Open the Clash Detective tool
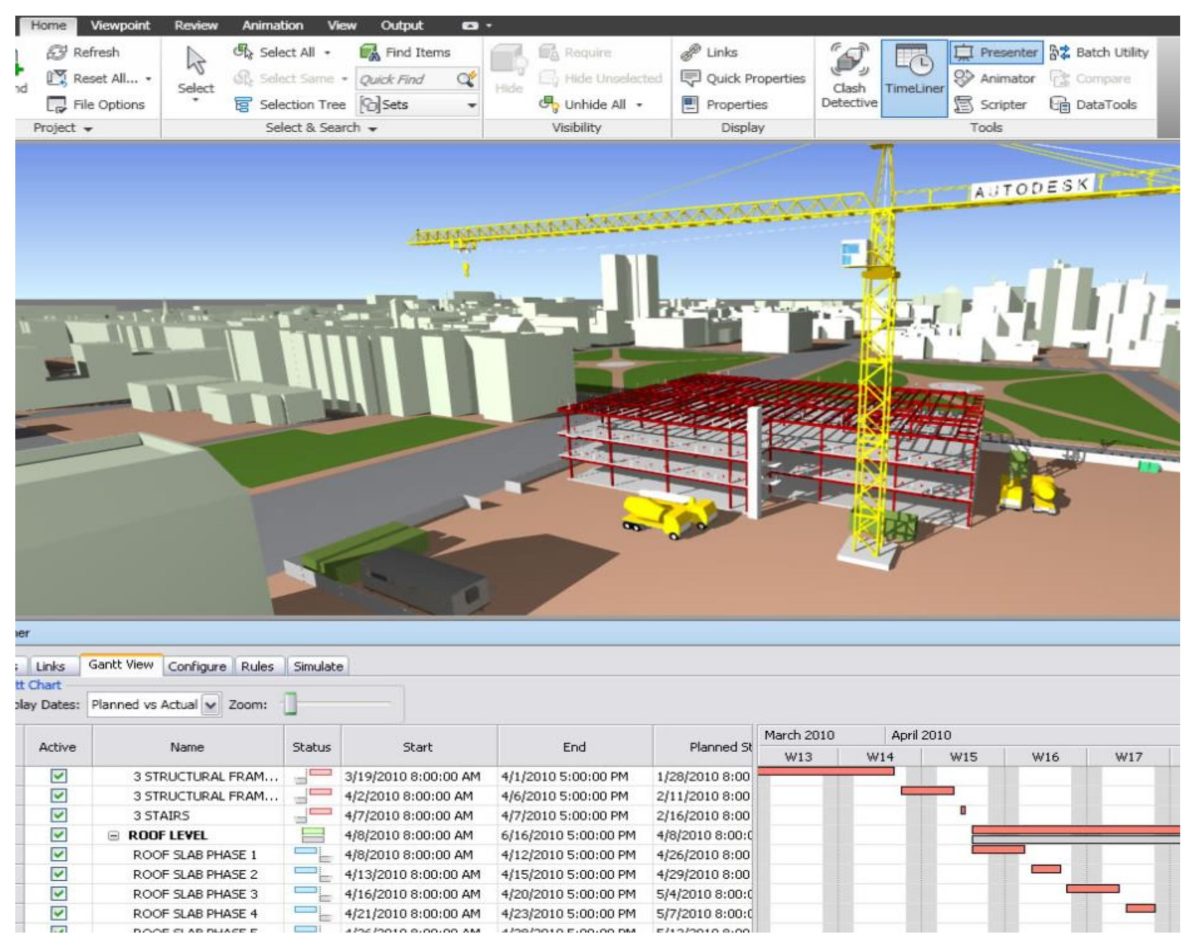 849,76
